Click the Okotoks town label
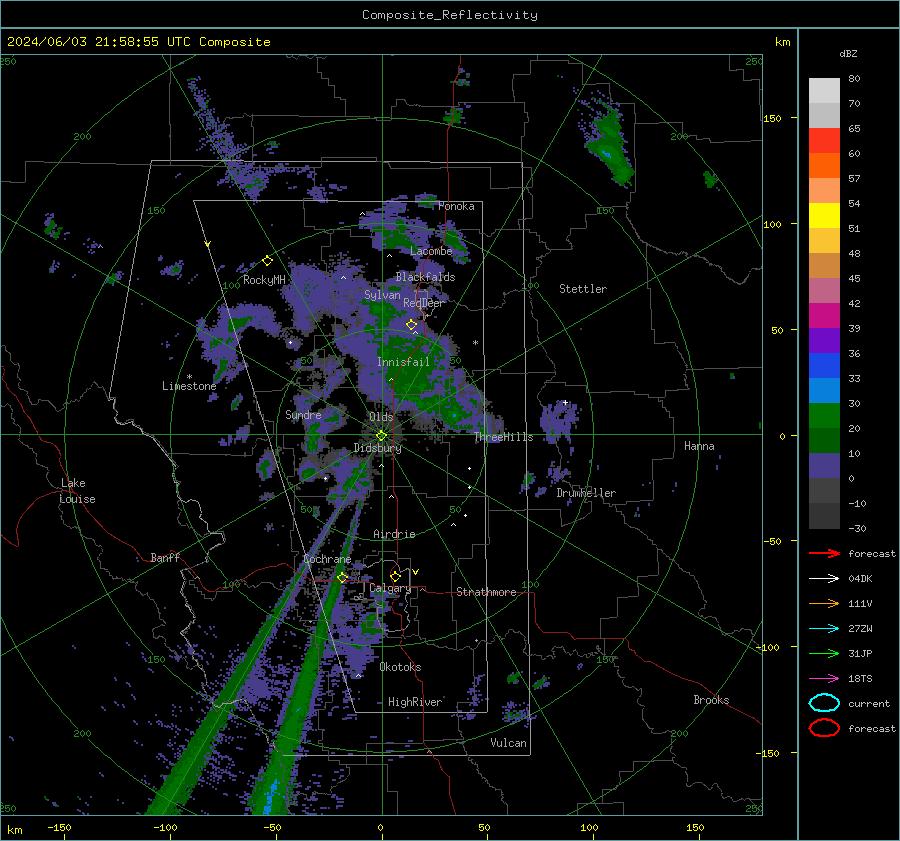Image resolution: width=900 pixels, height=841 pixels. [x=400, y=667]
